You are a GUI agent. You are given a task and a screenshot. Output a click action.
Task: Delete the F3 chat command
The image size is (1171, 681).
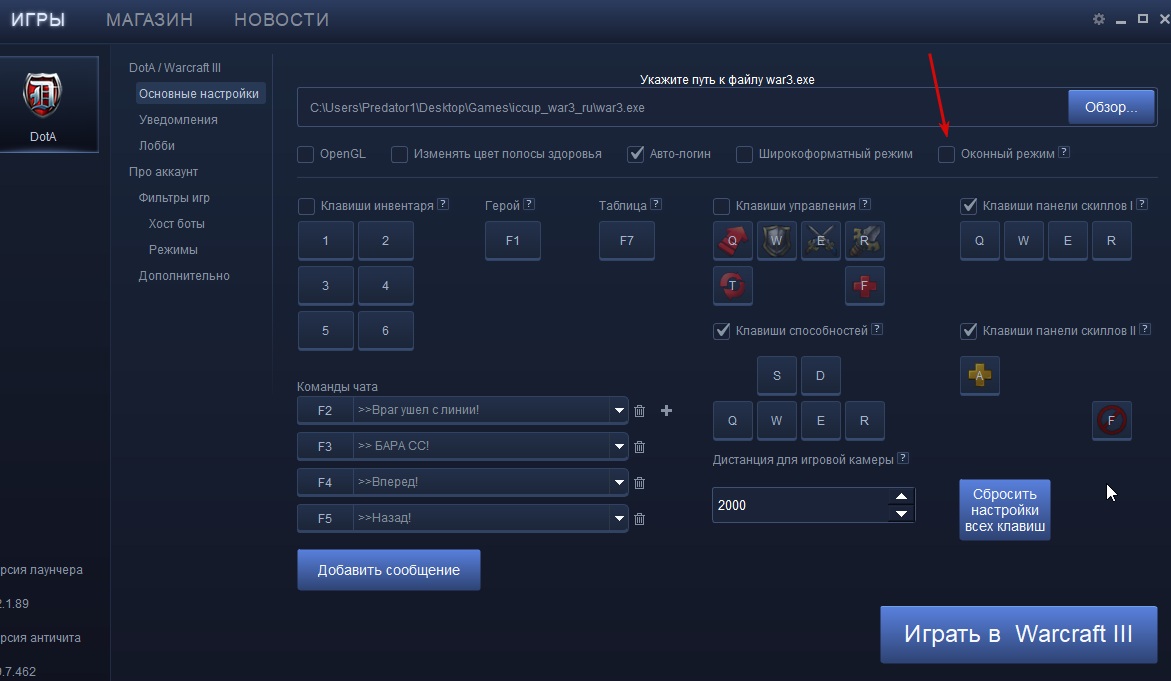(639, 447)
